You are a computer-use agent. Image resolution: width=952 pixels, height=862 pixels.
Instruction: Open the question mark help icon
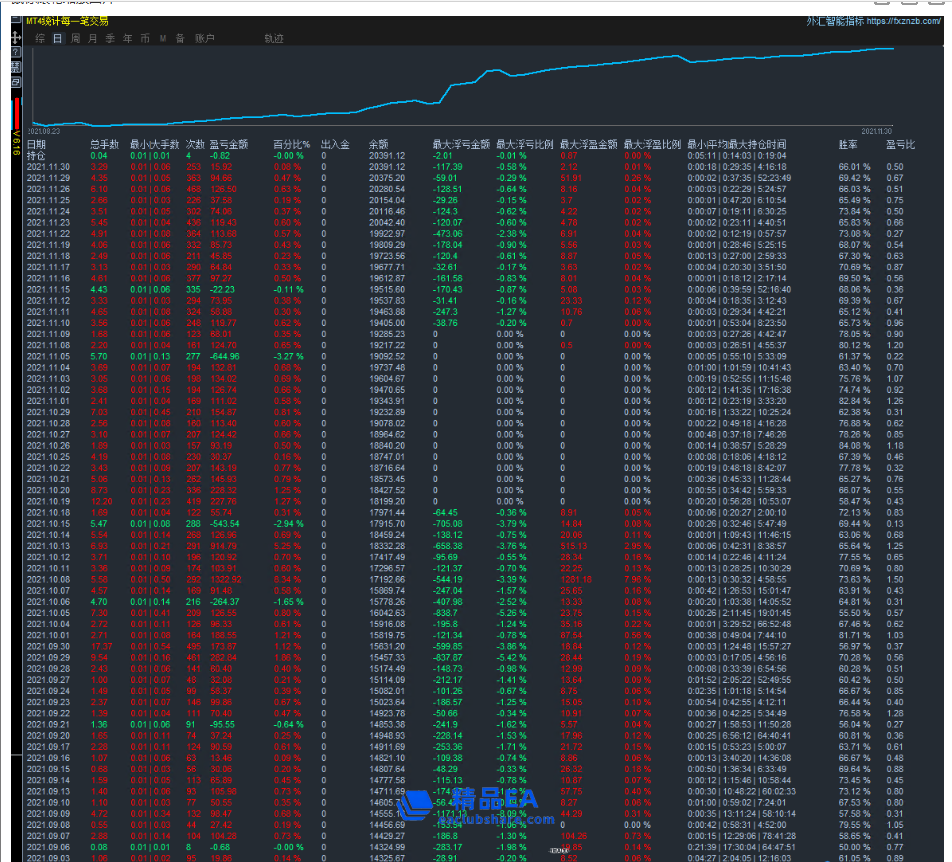tap(16, 52)
